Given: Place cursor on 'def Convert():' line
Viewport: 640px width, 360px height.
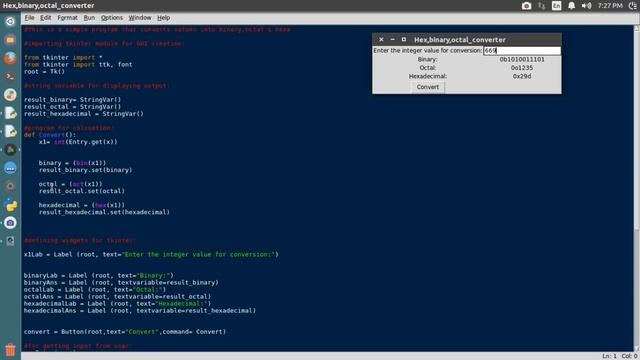Looking at the screenshot, I should coord(50,135).
